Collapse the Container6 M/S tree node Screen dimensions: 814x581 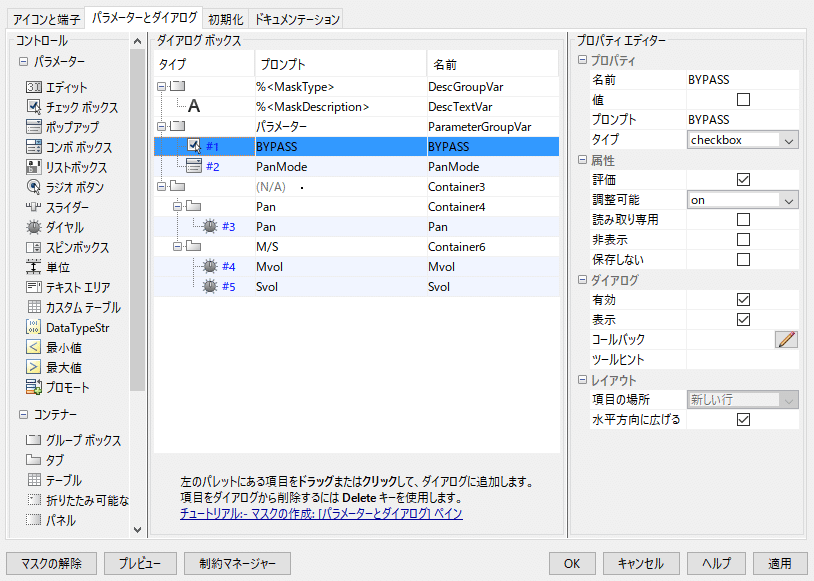[178, 247]
